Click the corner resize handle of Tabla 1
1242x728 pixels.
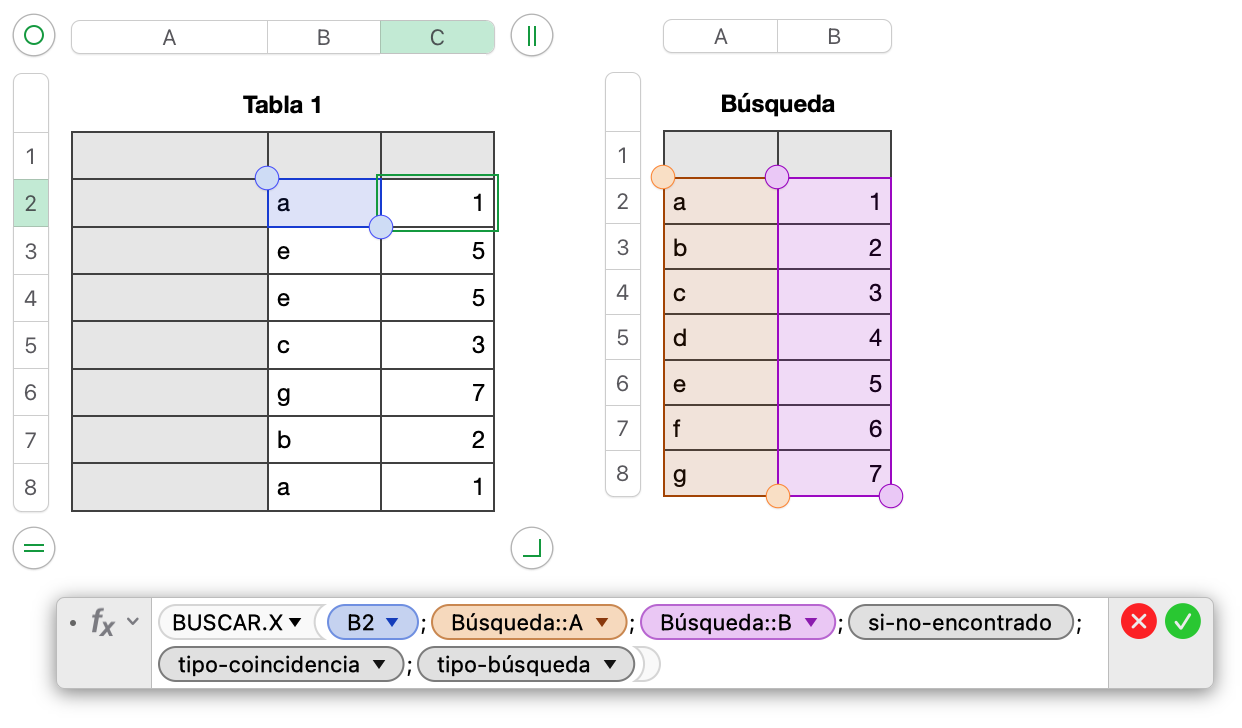point(531,547)
